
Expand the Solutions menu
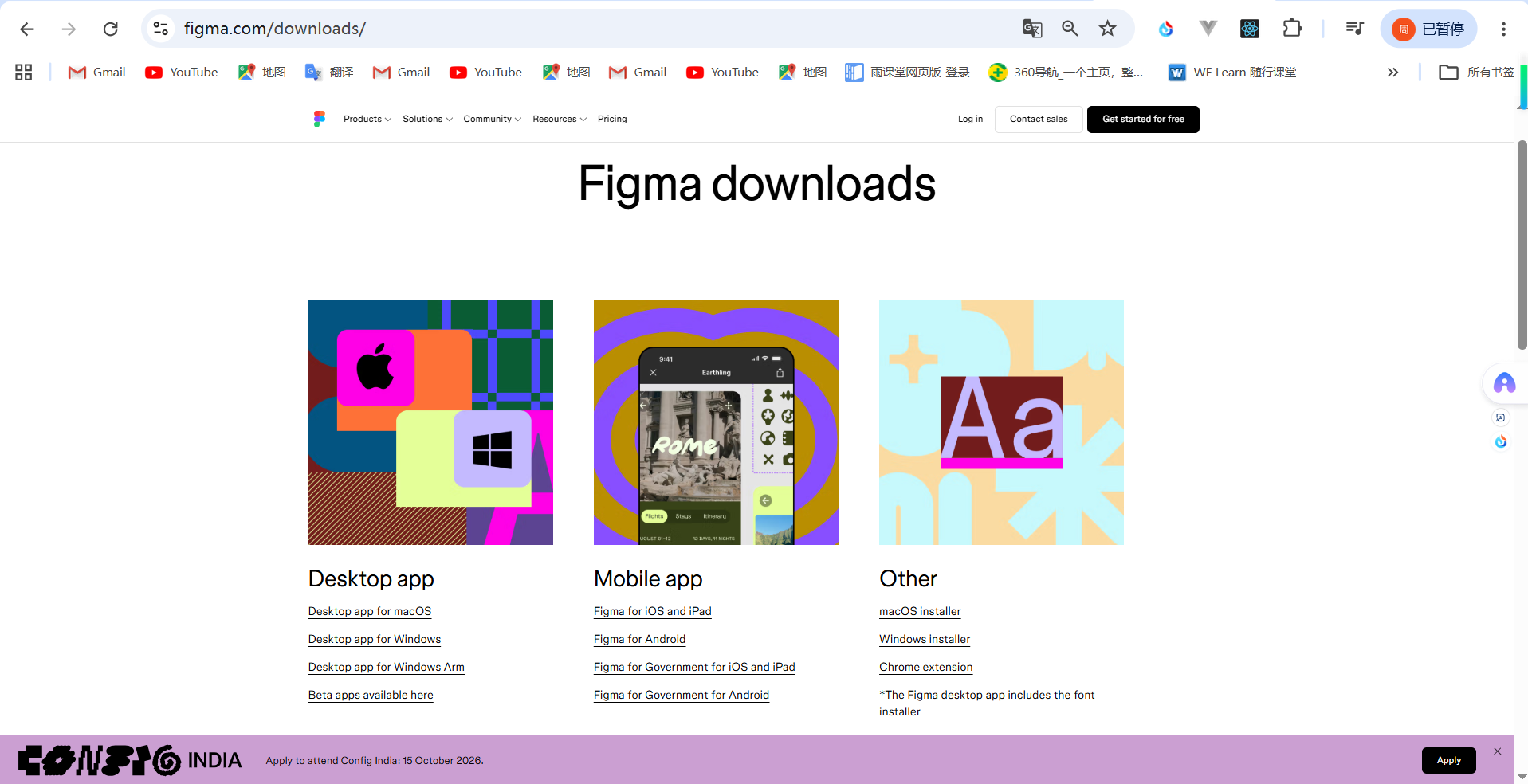coord(427,119)
